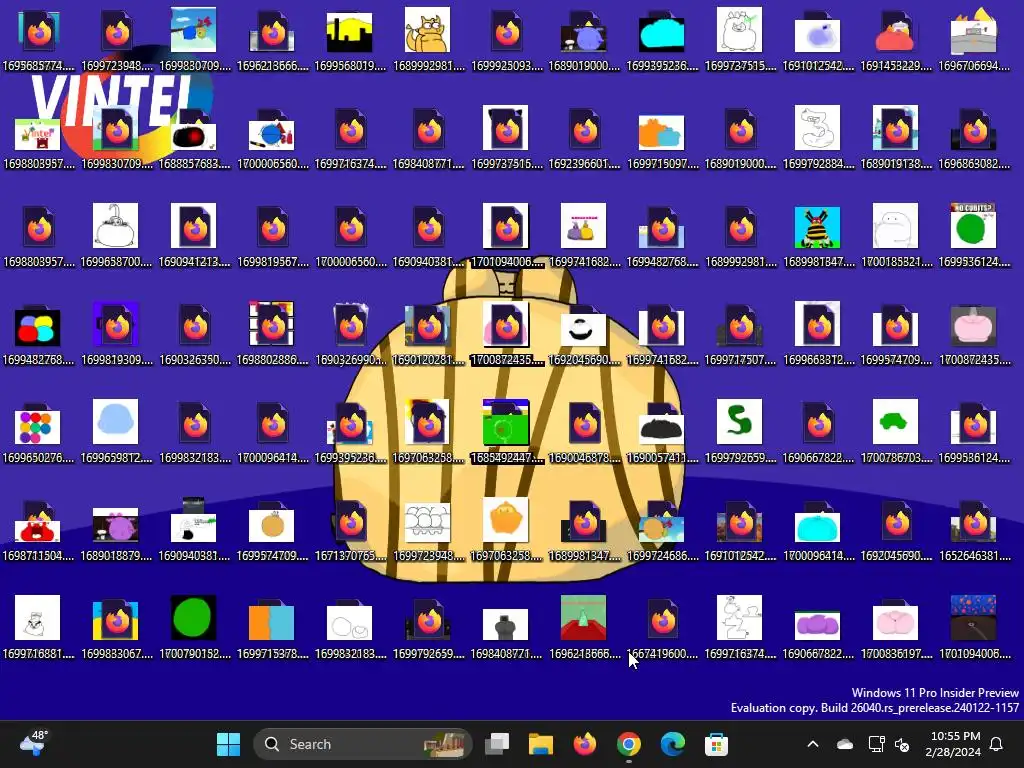
Task: Open the 48° weather widget
Action: [x=34, y=743]
